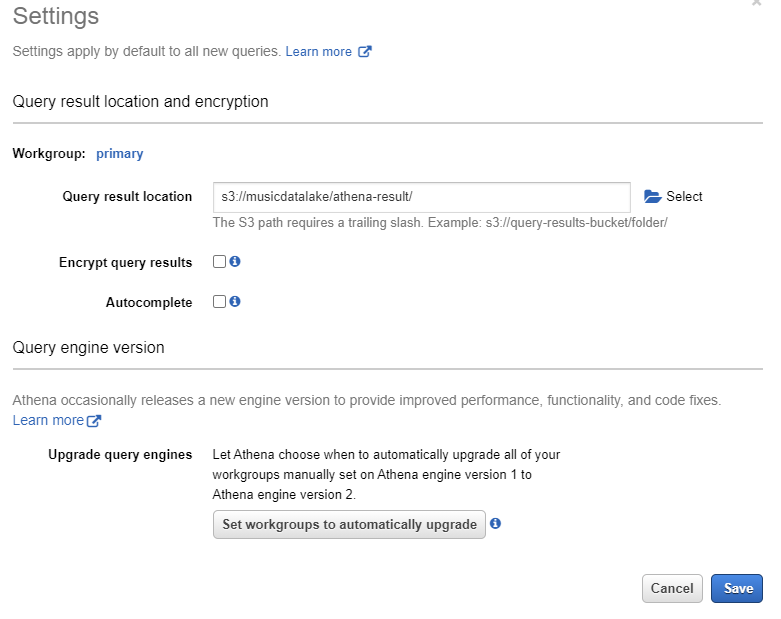
Task: Click the Autocomplete label
Action: pyautogui.click(x=149, y=302)
